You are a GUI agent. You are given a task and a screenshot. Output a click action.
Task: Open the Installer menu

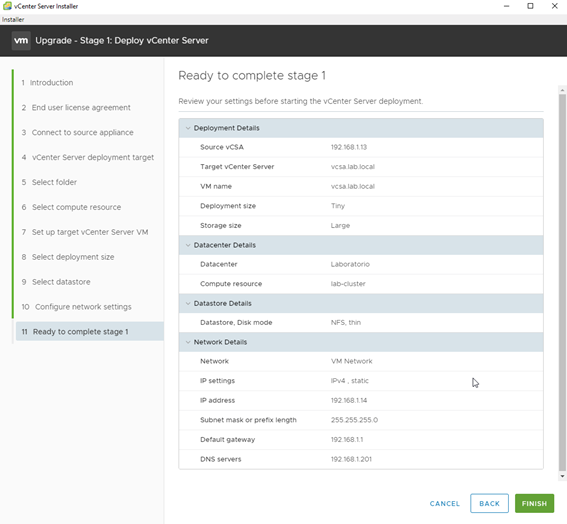13,20
